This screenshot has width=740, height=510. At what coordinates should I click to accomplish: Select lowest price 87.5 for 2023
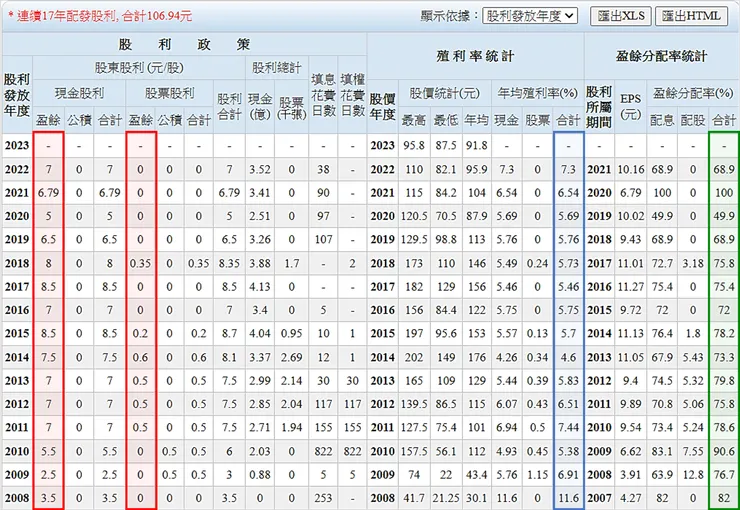446,146
